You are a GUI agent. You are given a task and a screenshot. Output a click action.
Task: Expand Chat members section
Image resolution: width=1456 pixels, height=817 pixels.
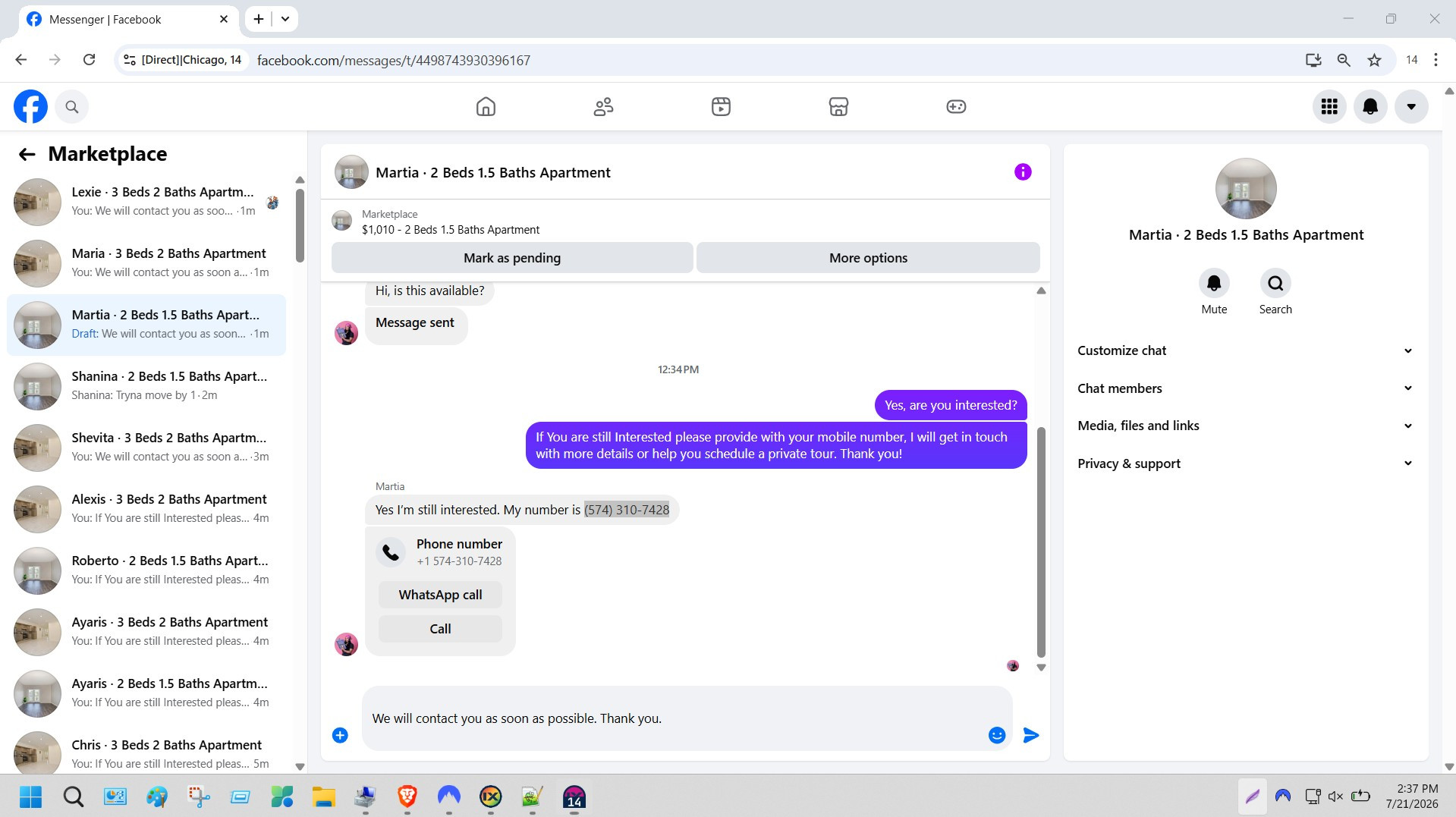1245,388
